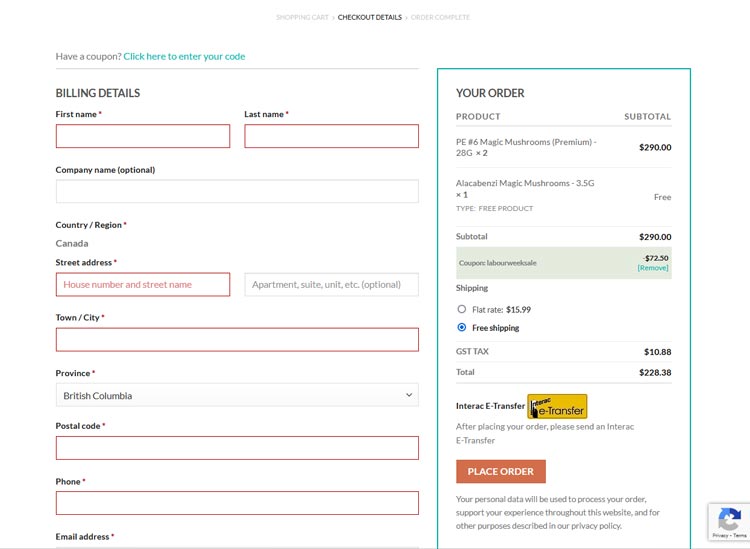Click the Province dropdown chevron arrow

tap(408, 395)
